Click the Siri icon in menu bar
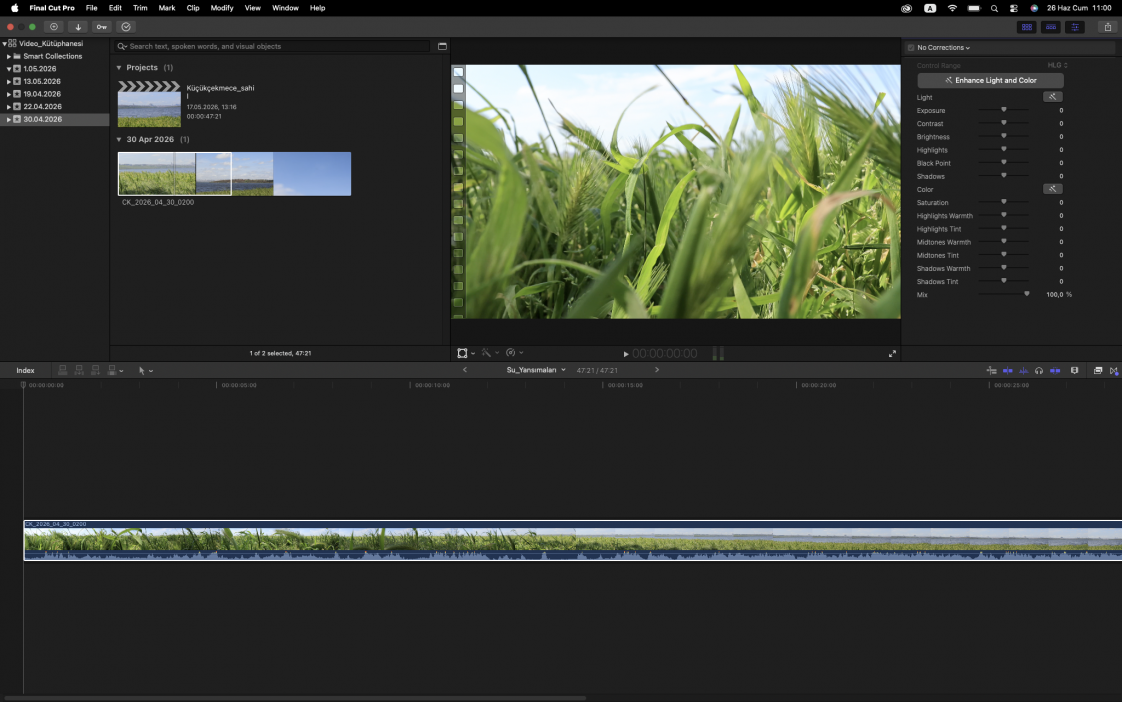The height and width of the screenshot is (702, 1122). point(1034,8)
